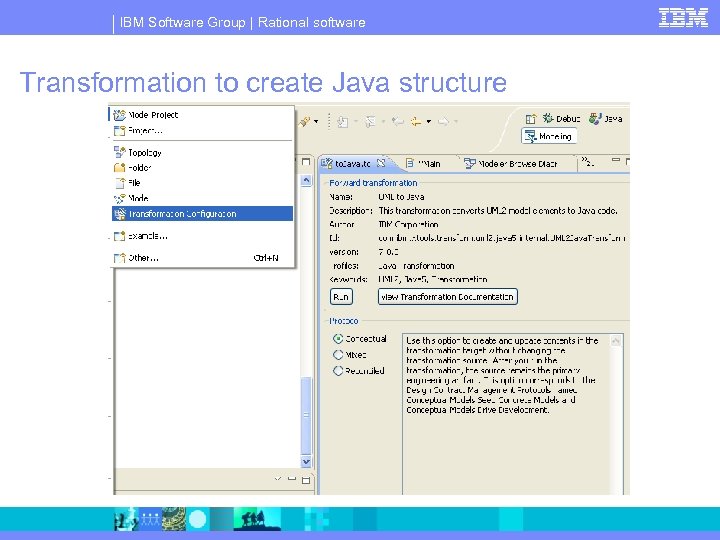Click the Debug perspective bug icon
Viewport: 720px width, 540px height.
[548, 118]
